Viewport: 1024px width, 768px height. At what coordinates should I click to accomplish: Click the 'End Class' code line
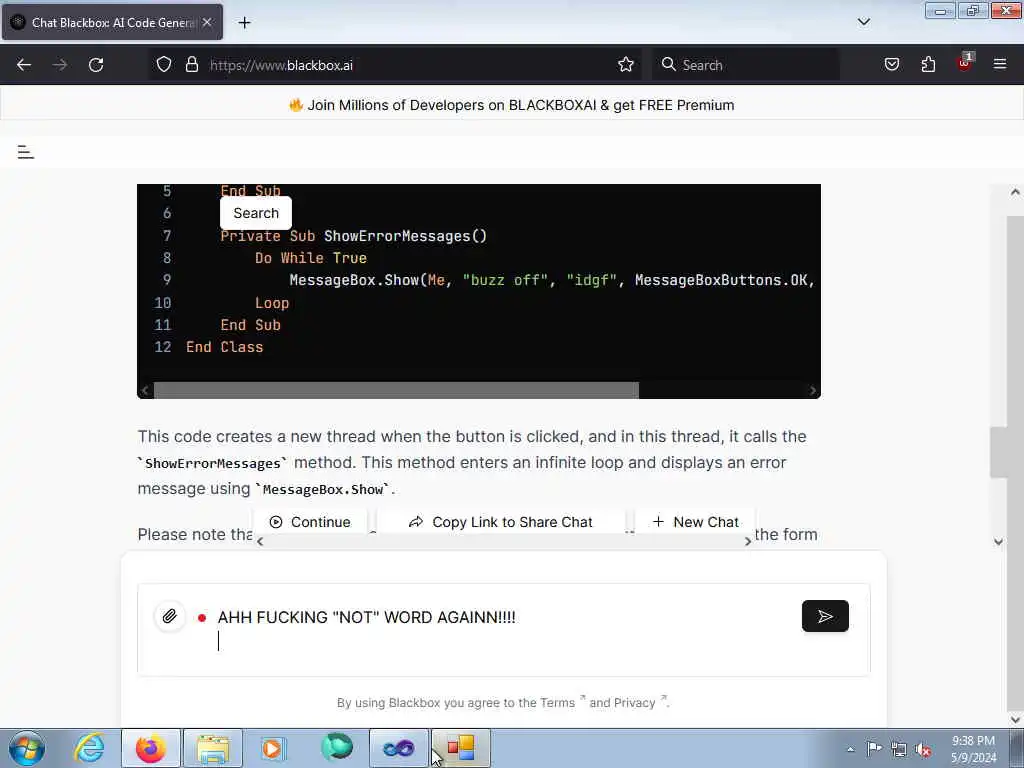click(224, 347)
